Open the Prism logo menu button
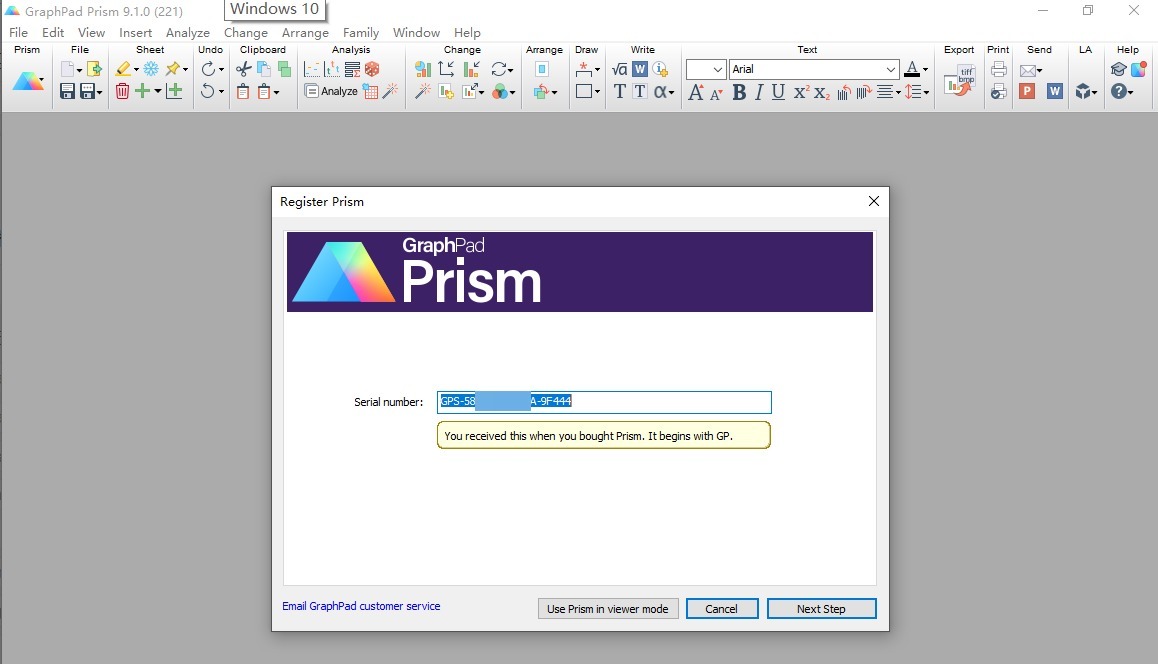Screen dimensions: 1158x664 click(x=28, y=81)
